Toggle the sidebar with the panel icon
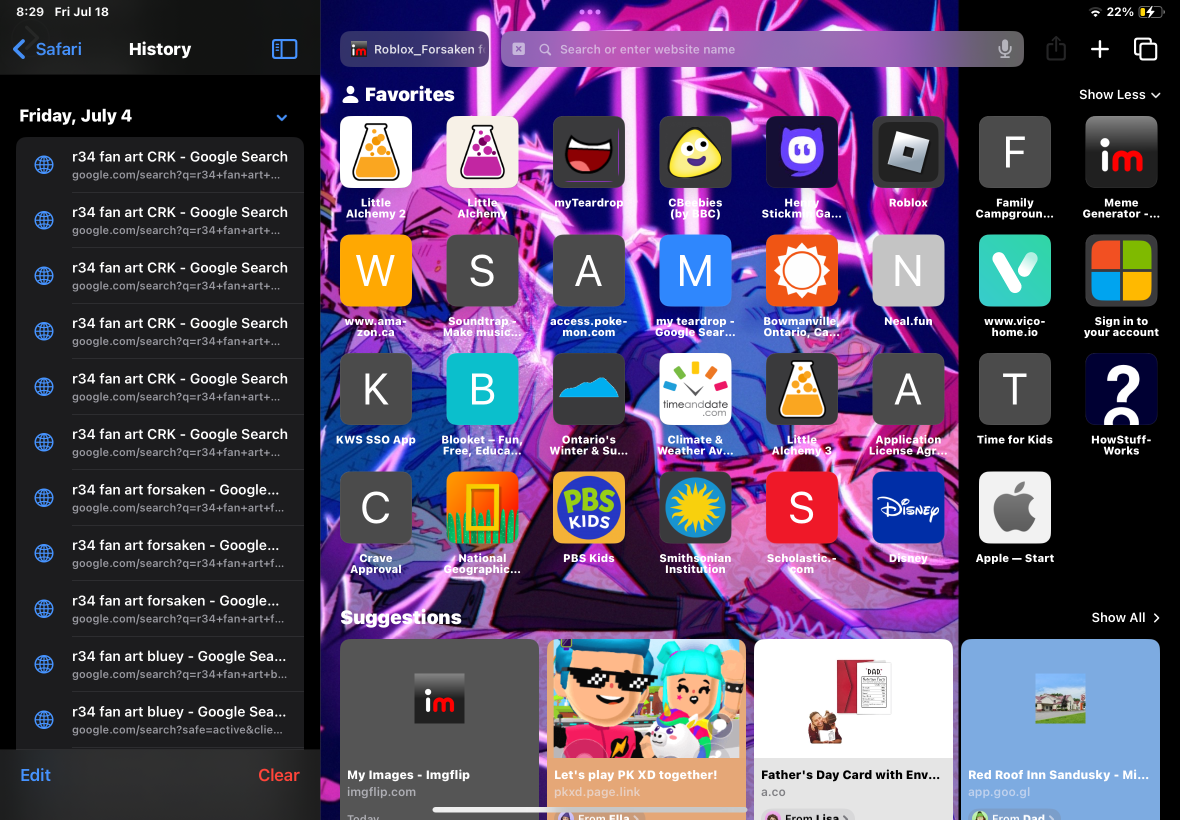 [284, 49]
